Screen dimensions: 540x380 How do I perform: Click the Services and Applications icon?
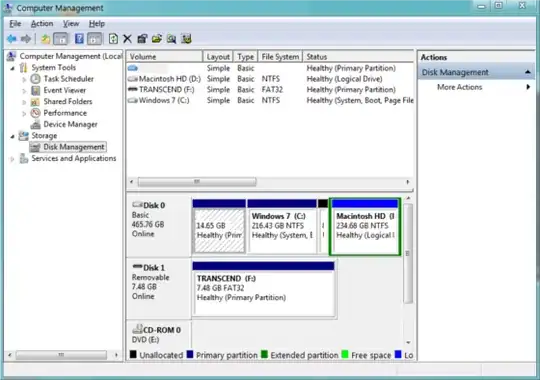click(x=23, y=158)
